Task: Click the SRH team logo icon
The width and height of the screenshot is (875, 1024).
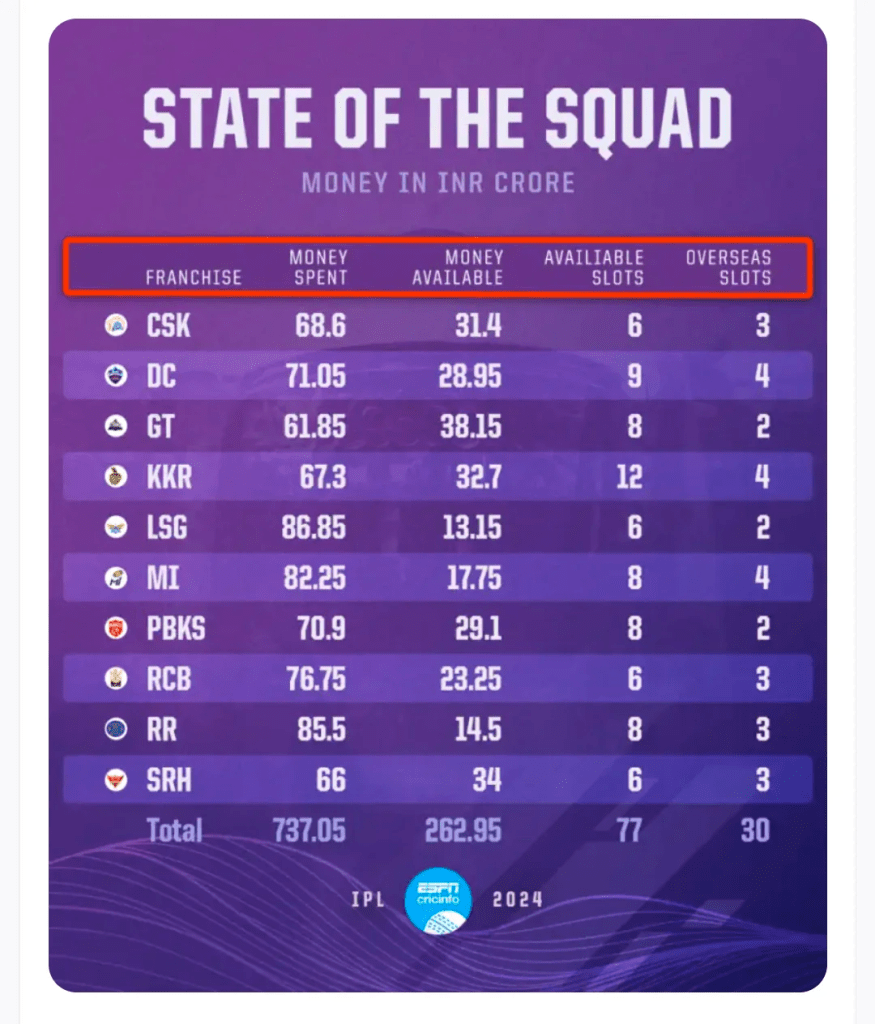Action: (x=116, y=780)
